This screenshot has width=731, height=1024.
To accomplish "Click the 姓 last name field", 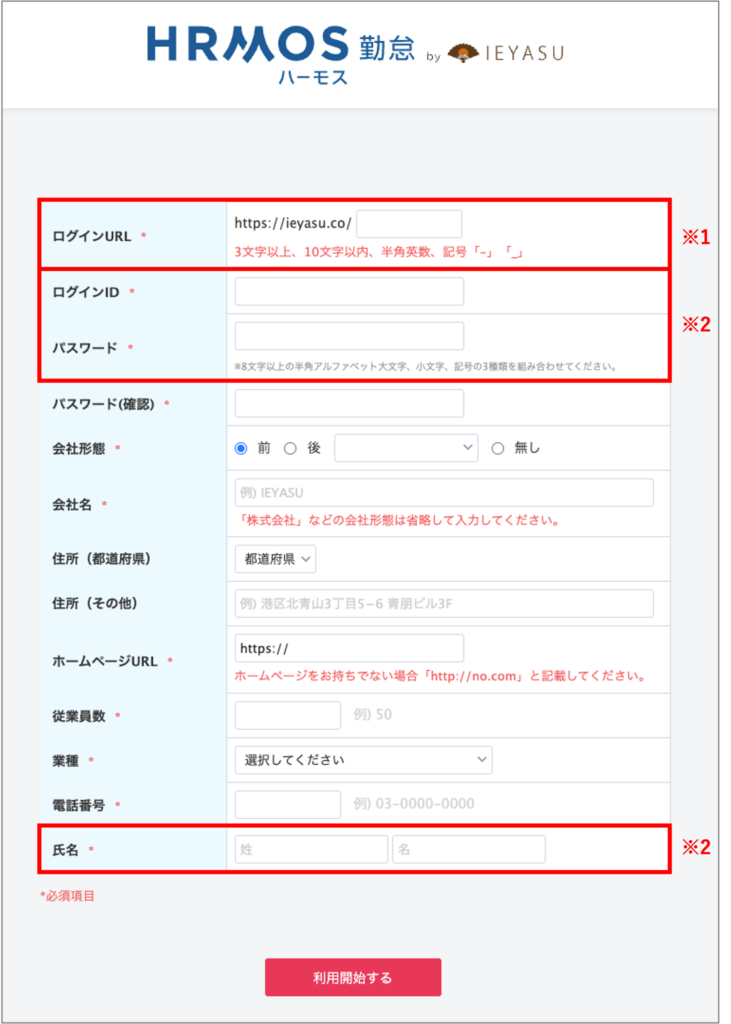I will pos(312,849).
